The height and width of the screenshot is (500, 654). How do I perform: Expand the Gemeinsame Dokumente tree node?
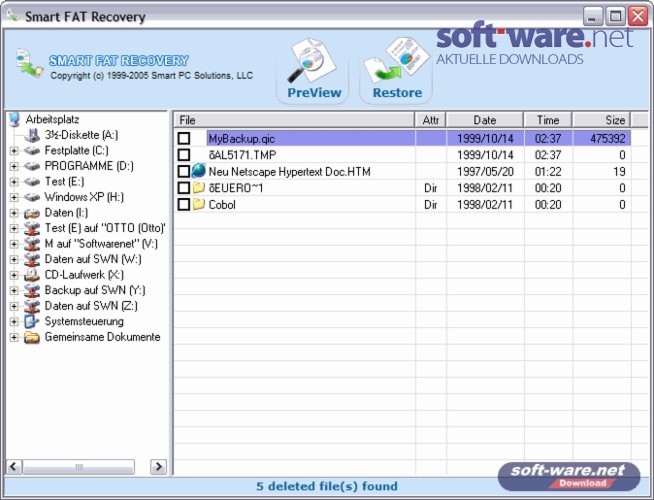pyautogui.click(x=14, y=337)
